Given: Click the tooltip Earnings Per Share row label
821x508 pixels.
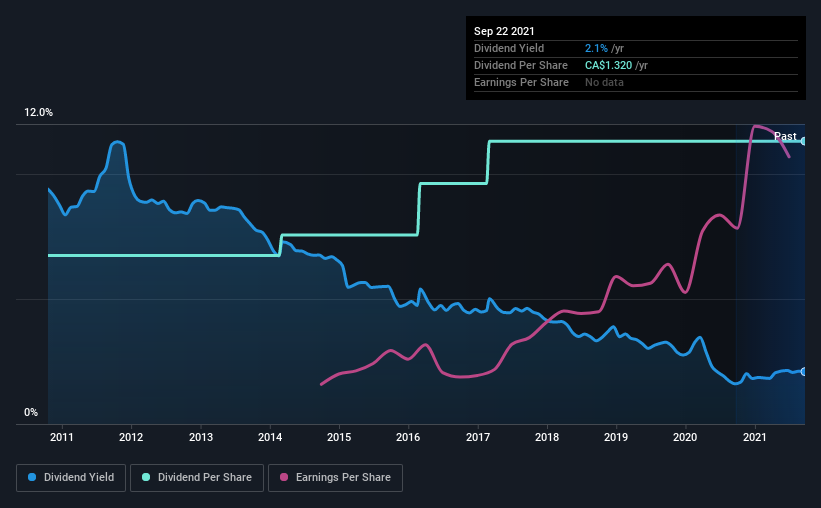Looking at the screenshot, I should click(x=521, y=82).
